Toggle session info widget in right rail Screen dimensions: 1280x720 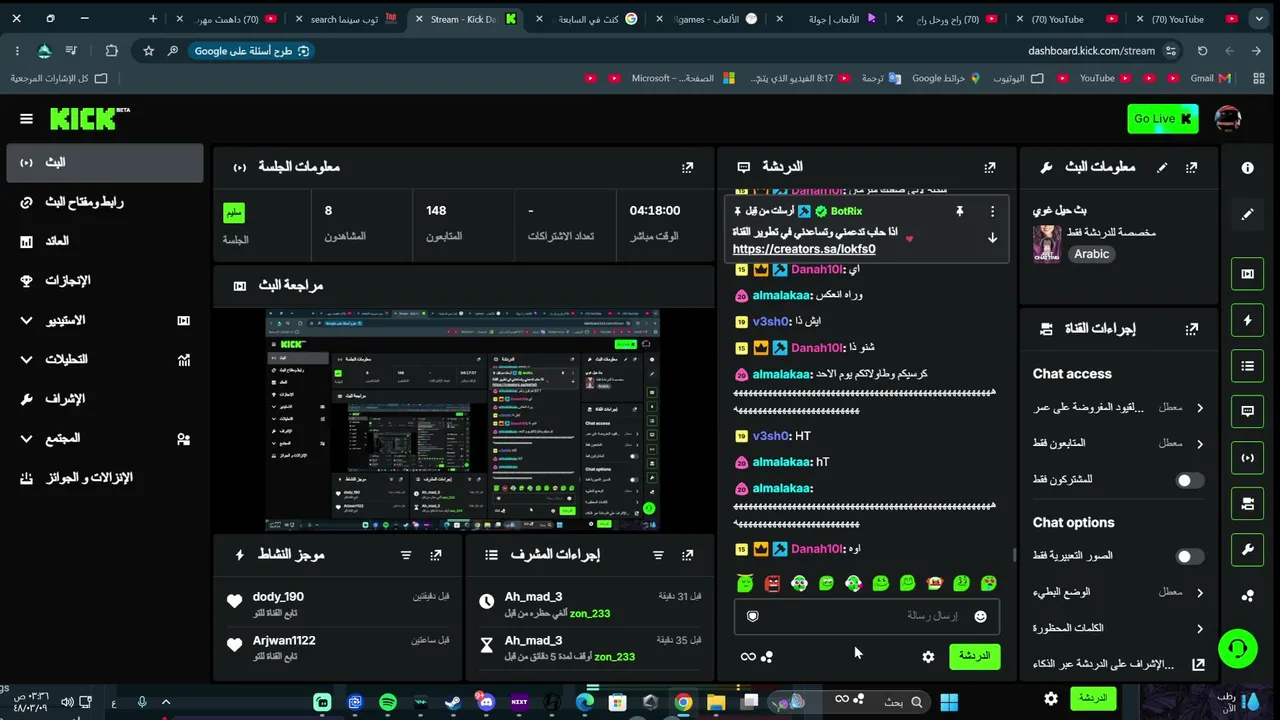(x=1247, y=458)
